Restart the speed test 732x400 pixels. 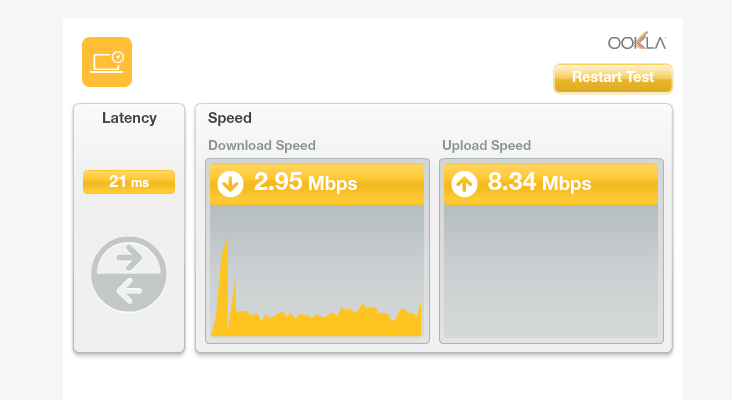pyautogui.click(x=613, y=78)
